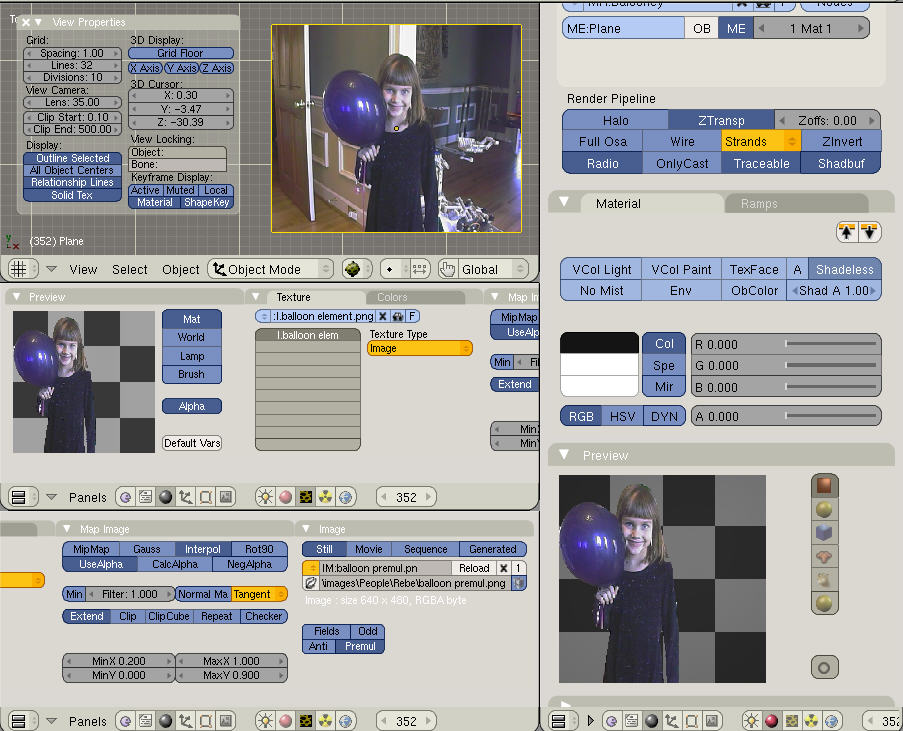Switch to the Ramps tab

tap(759, 204)
